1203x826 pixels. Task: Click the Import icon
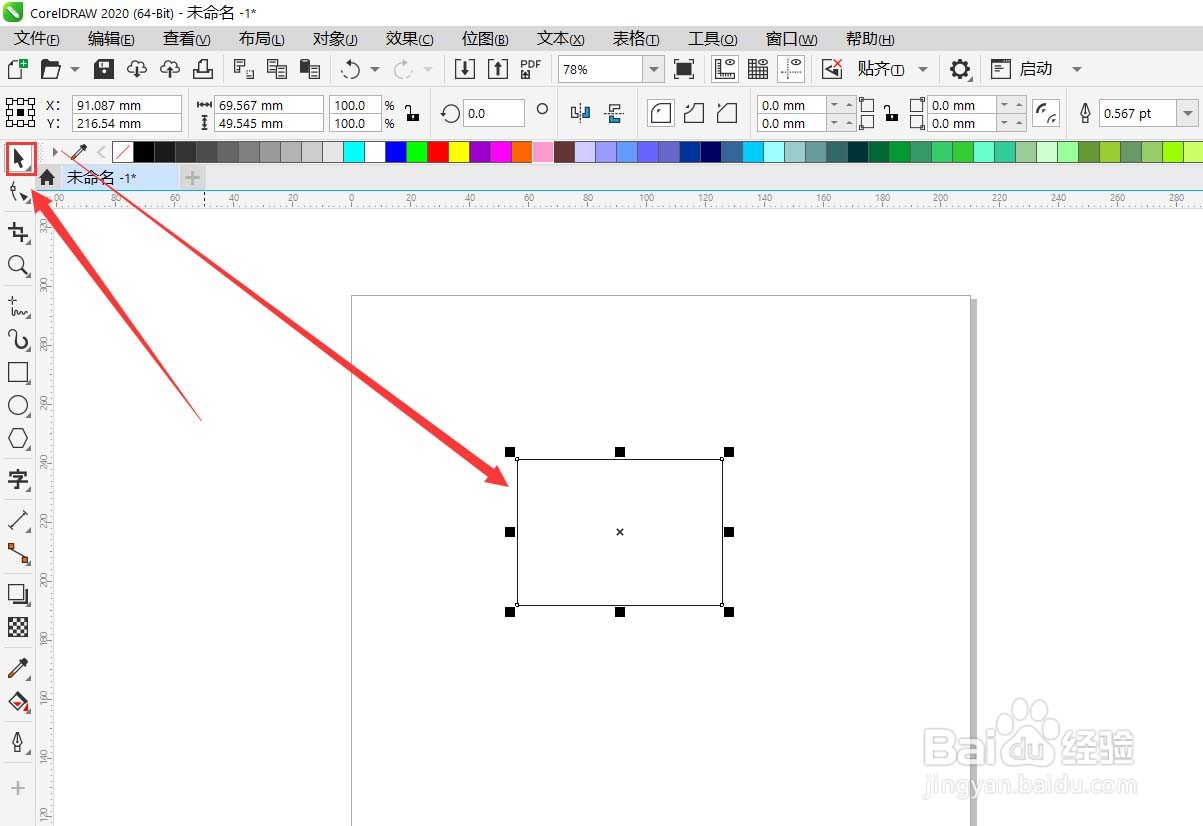[x=464, y=69]
